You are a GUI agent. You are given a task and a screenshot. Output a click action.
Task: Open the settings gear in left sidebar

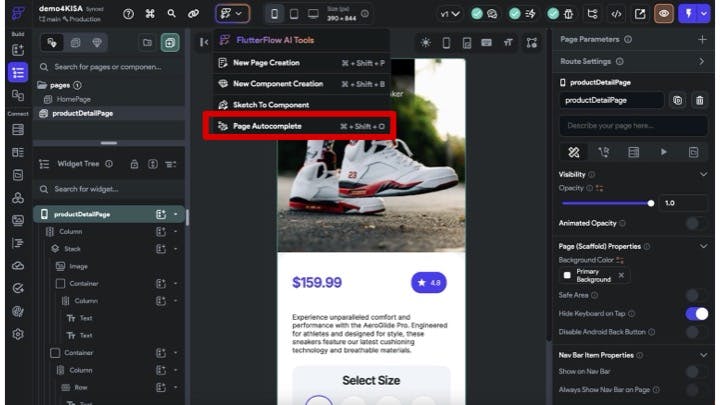tap(18, 334)
